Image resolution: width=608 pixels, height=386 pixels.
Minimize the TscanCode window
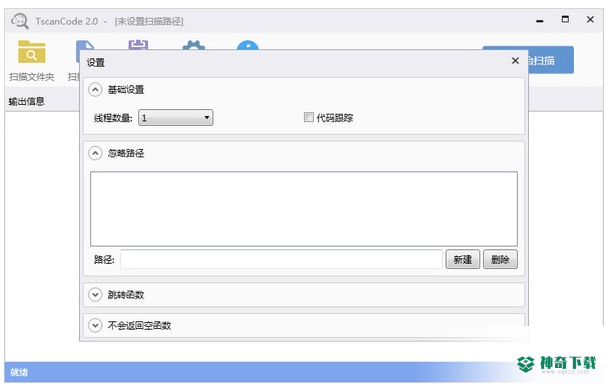point(540,21)
